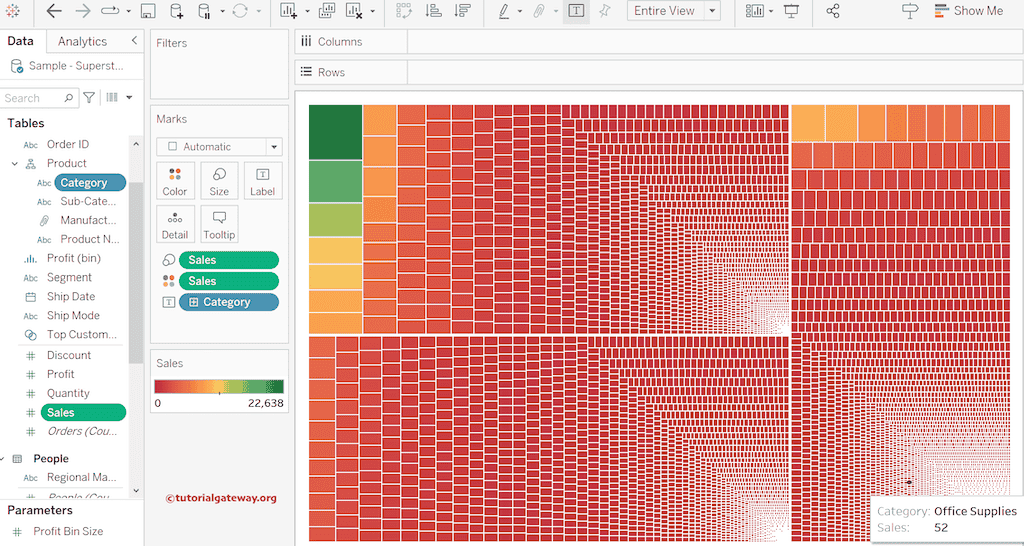Click the view-as-list icon beside search

click(112, 97)
